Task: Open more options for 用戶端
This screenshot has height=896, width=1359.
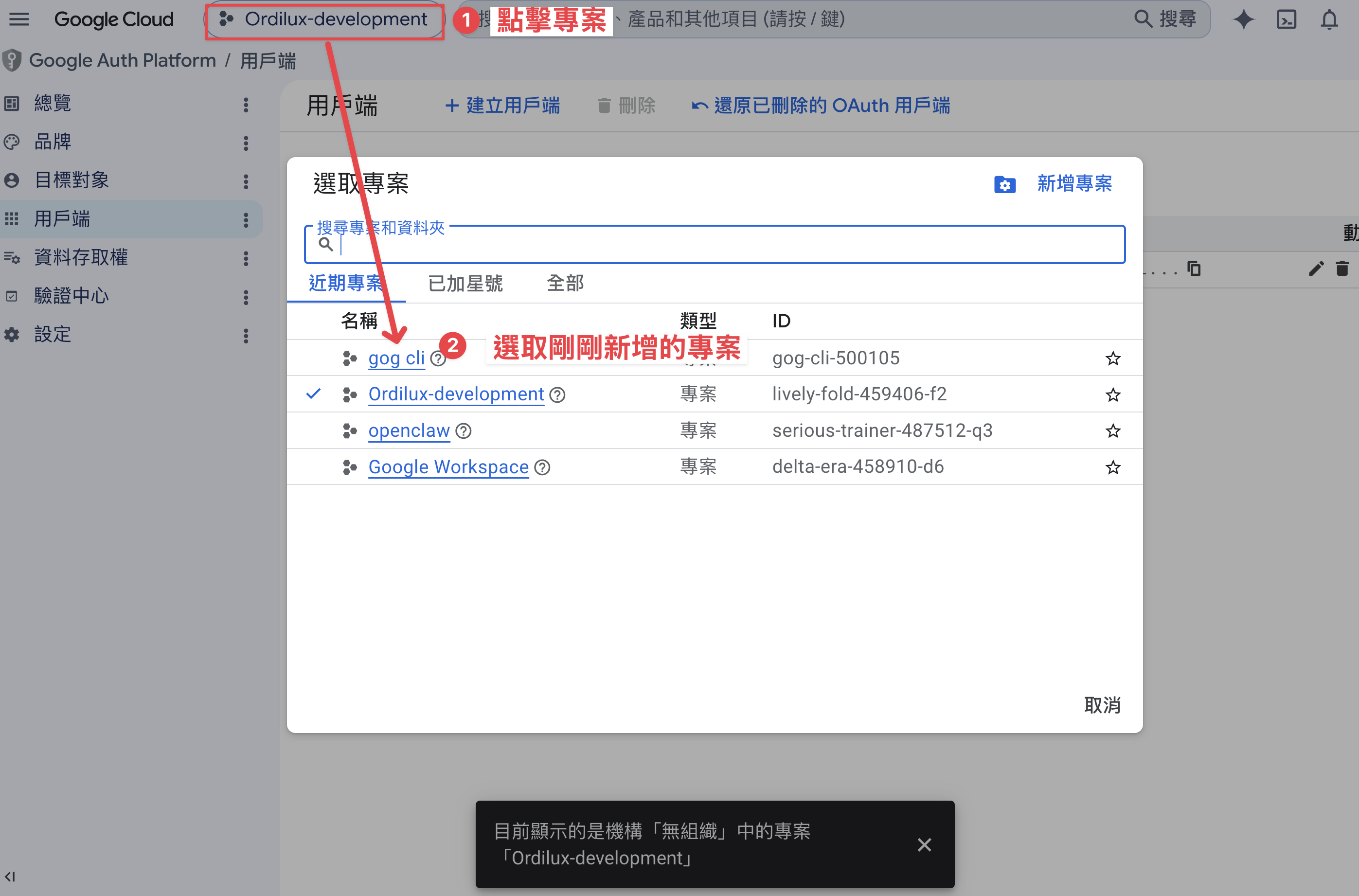Action: click(246, 219)
